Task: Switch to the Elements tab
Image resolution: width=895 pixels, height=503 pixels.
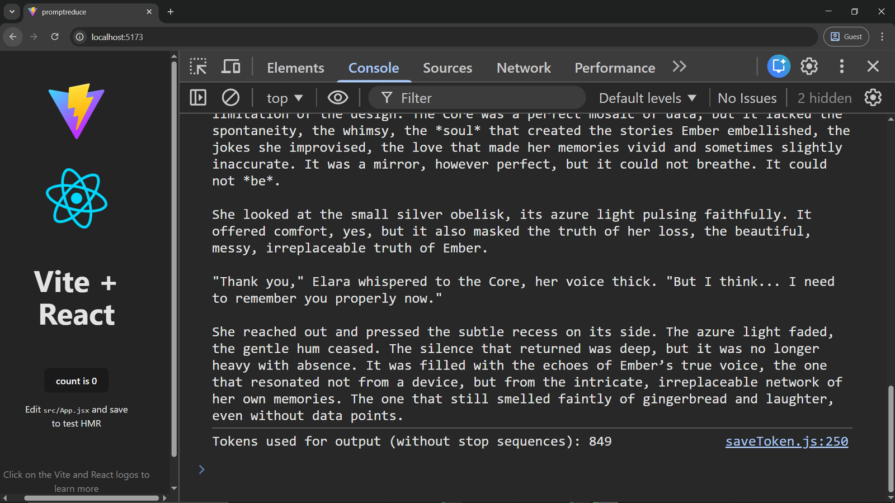Action: click(x=295, y=68)
